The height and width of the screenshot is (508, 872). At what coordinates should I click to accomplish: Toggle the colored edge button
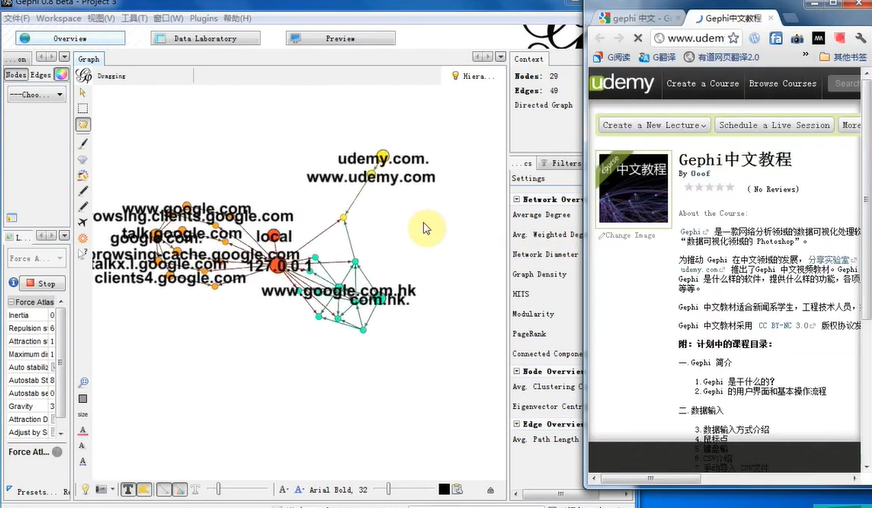[180, 489]
